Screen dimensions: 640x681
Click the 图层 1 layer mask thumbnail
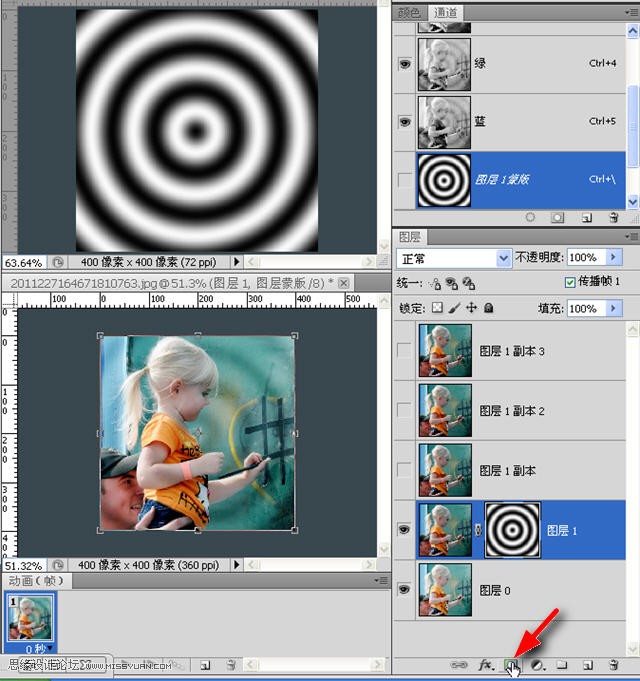click(x=512, y=530)
